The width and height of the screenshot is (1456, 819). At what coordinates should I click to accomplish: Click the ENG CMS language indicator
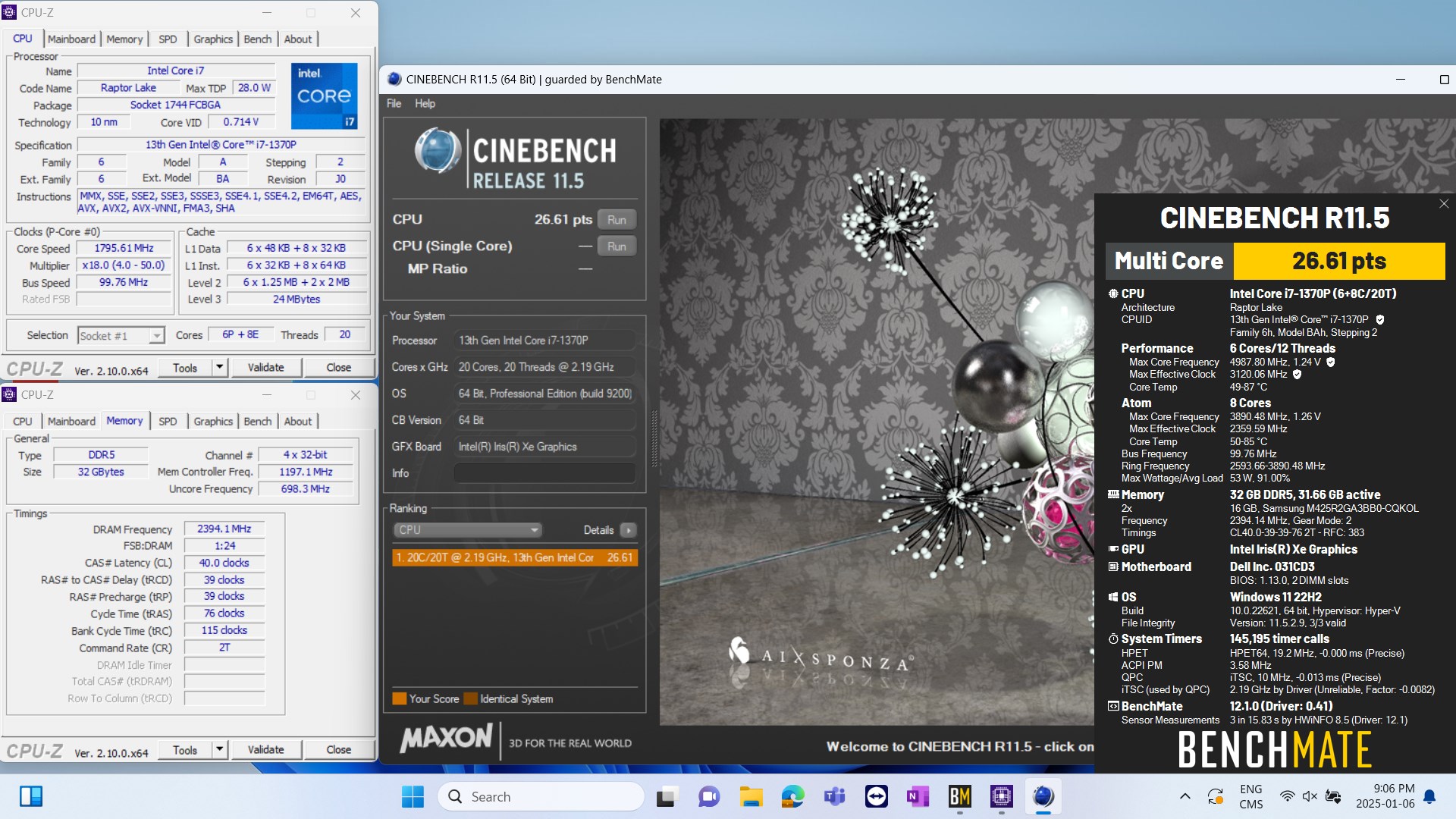pos(1251,796)
